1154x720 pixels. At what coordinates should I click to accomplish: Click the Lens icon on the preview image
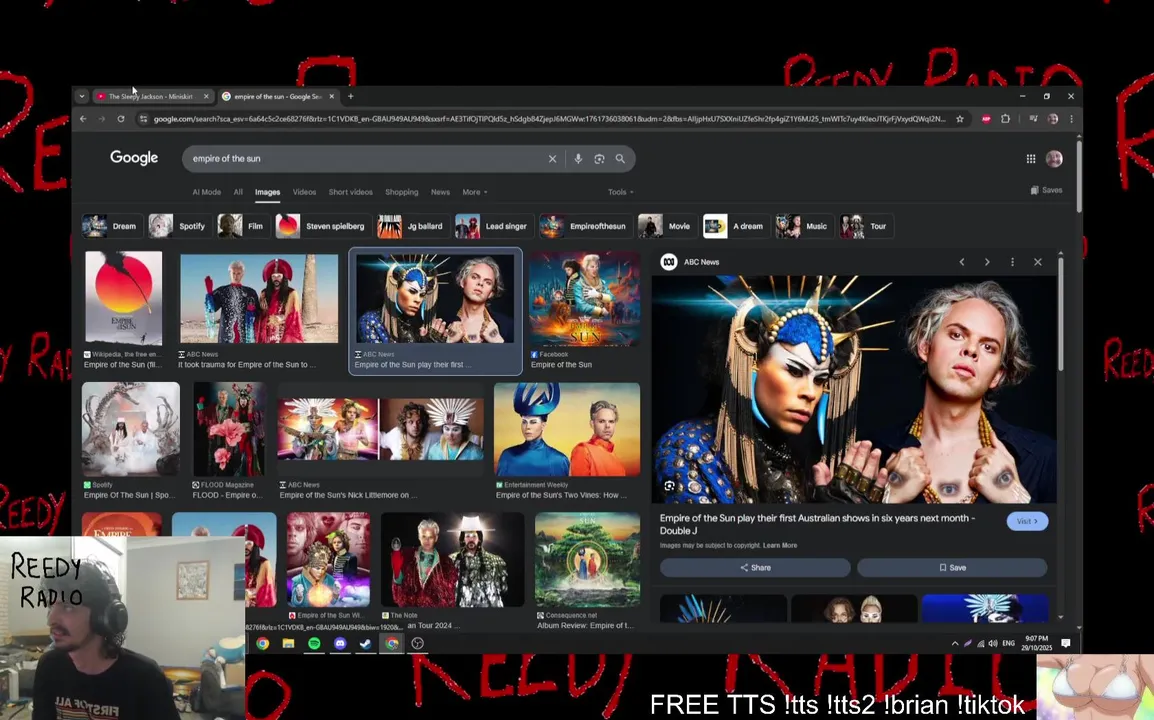[x=669, y=486]
